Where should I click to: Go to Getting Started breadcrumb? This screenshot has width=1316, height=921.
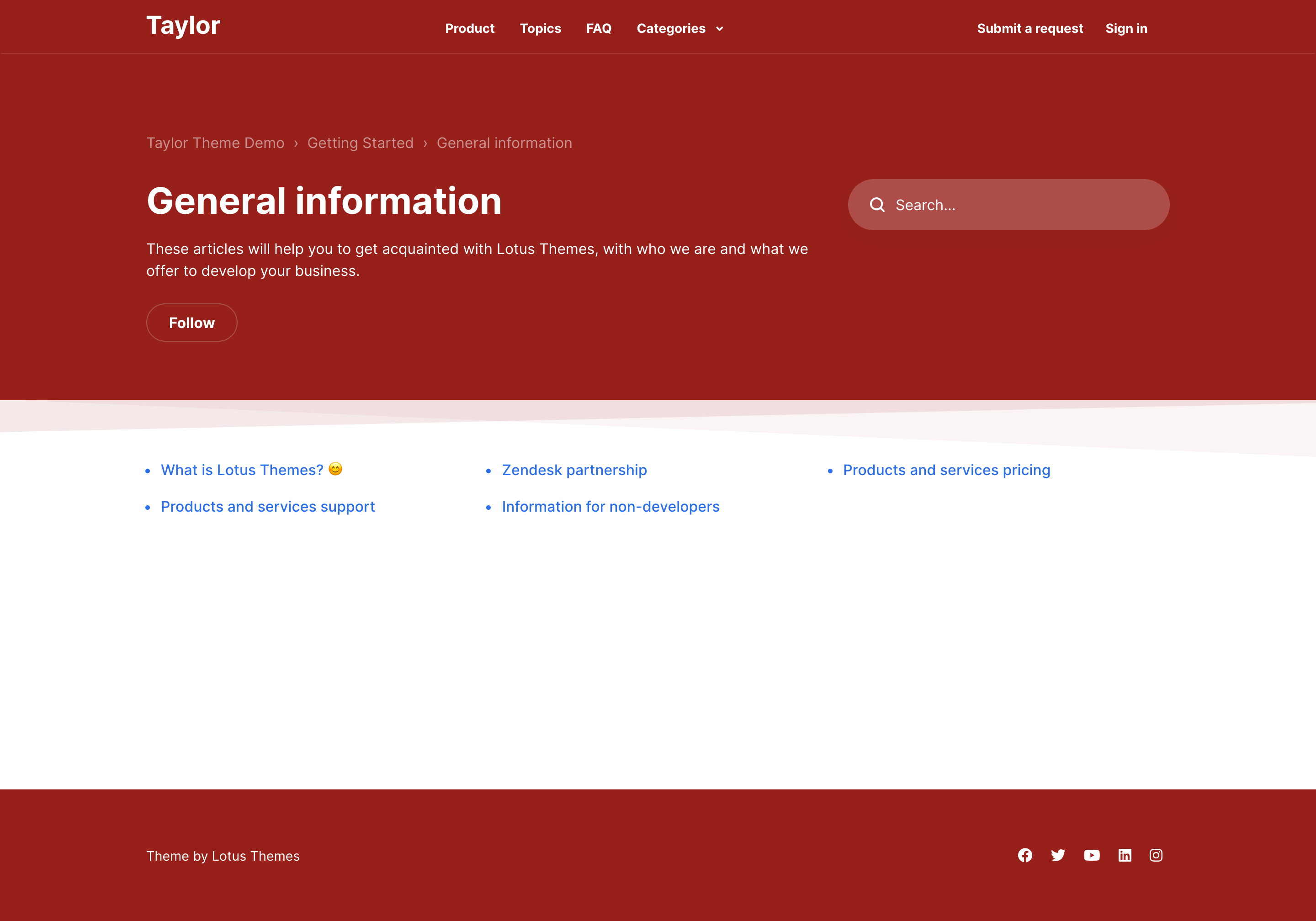coord(360,143)
